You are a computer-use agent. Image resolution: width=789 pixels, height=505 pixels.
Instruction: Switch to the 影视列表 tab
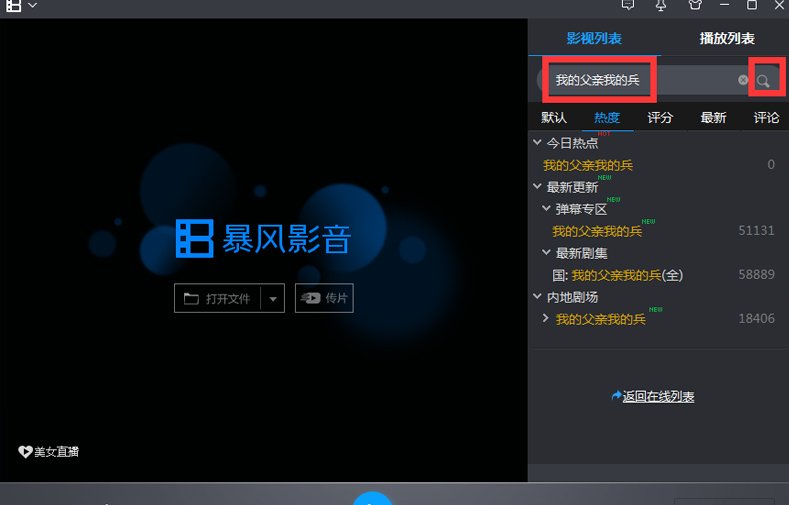click(594, 38)
